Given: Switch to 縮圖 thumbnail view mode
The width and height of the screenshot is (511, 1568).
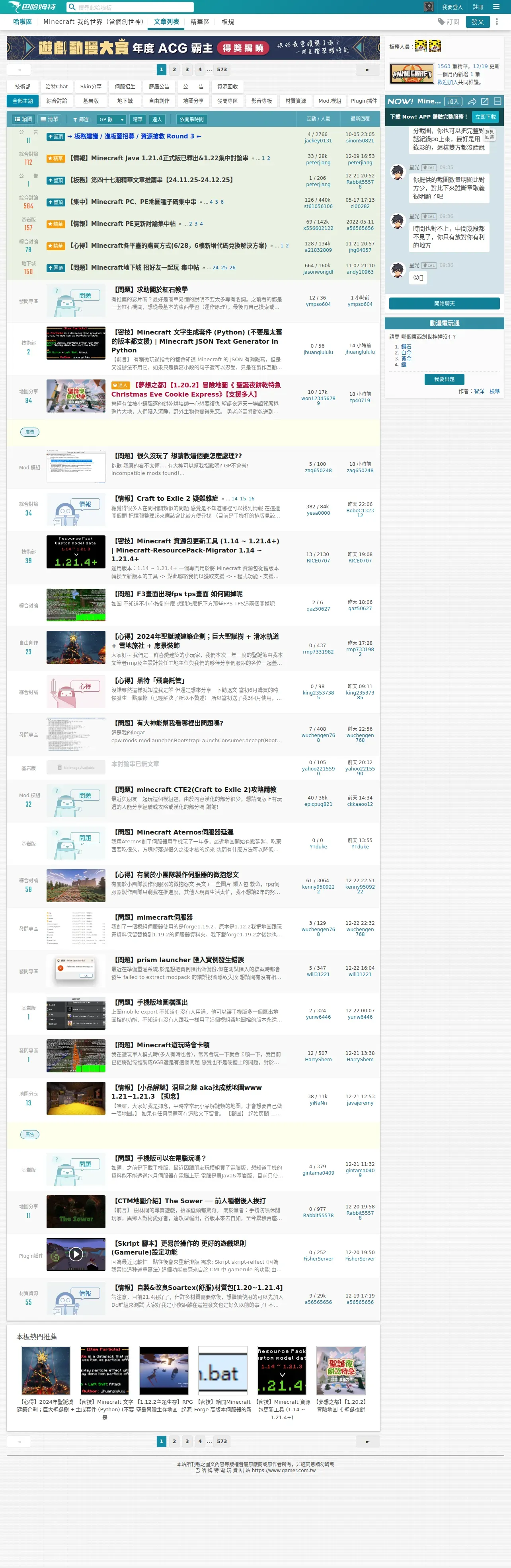Looking at the screenshot, I should click(23, 119).
